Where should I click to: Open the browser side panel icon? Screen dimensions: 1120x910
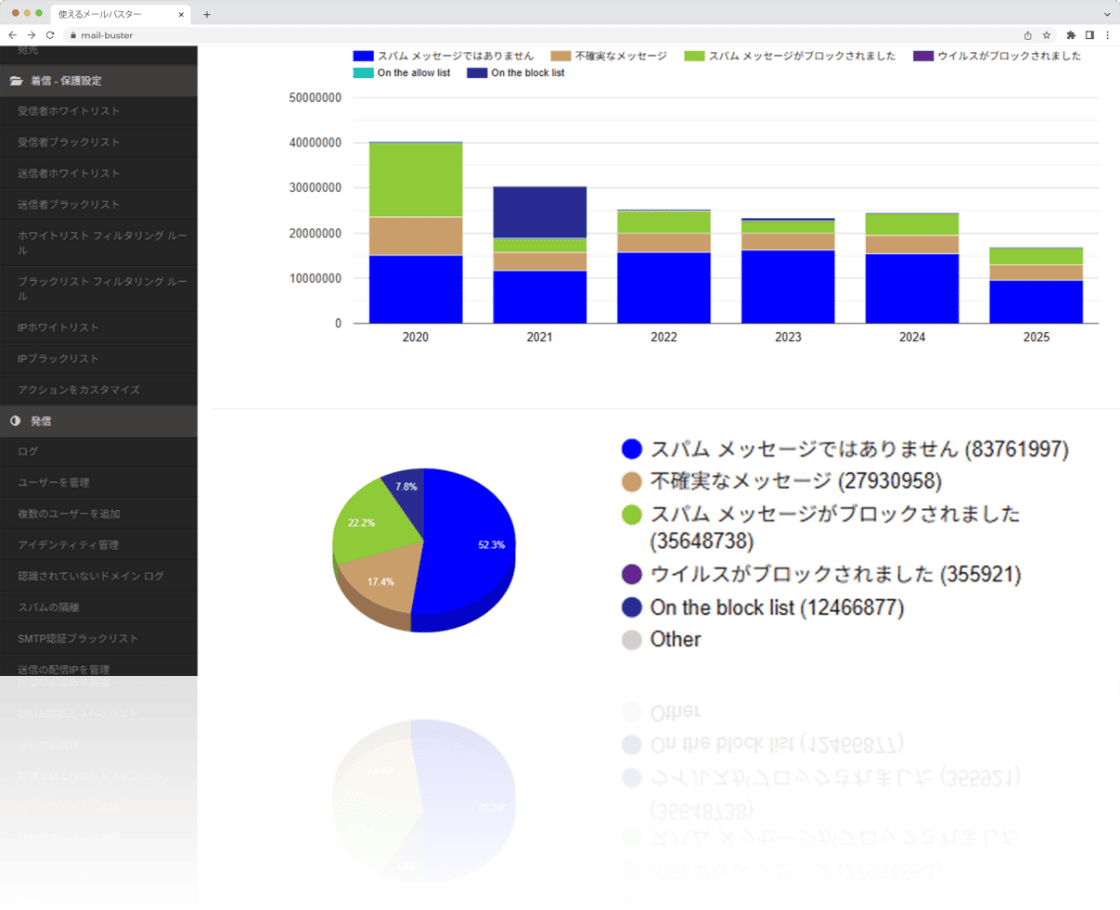(1089, 35)
